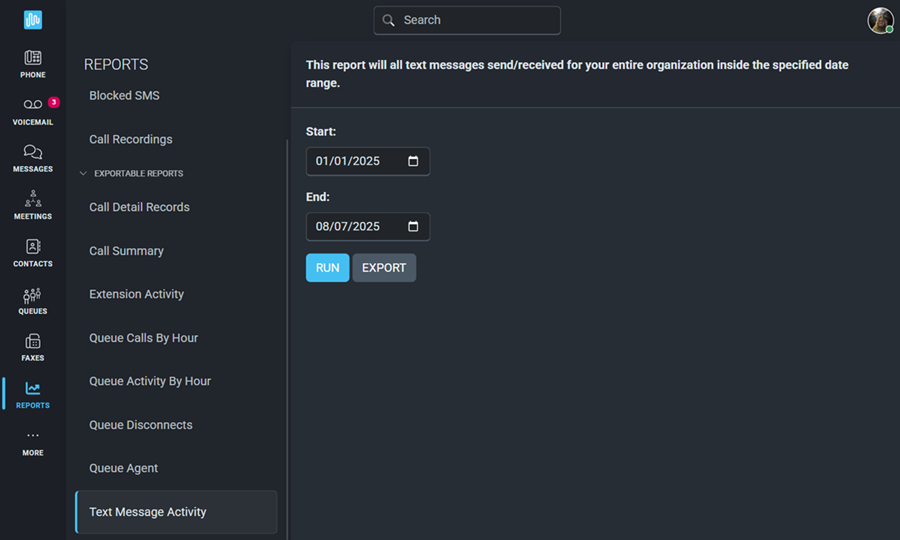Image resolution: width=900 pixels, height=540 pixels.
Task: Click the app logo at top left
Action: 33,20
